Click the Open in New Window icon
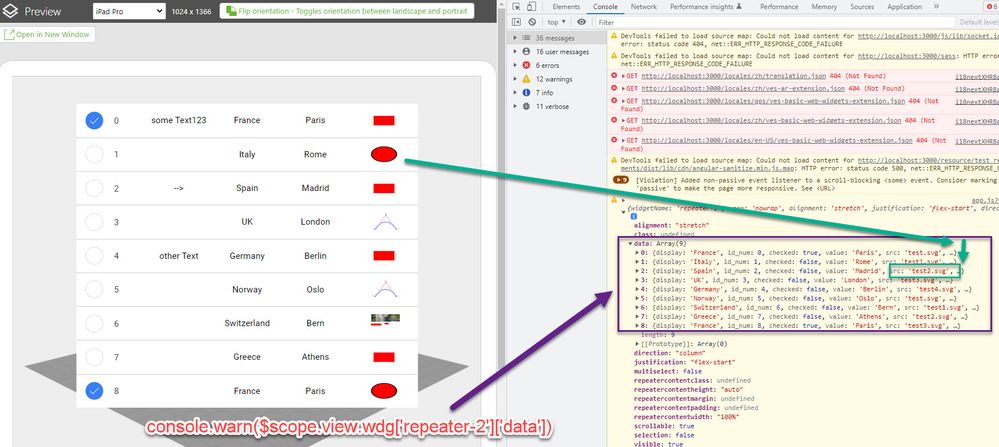Image resolution: width=999 pixels, height=447 pixels. [x=9, y=34]
